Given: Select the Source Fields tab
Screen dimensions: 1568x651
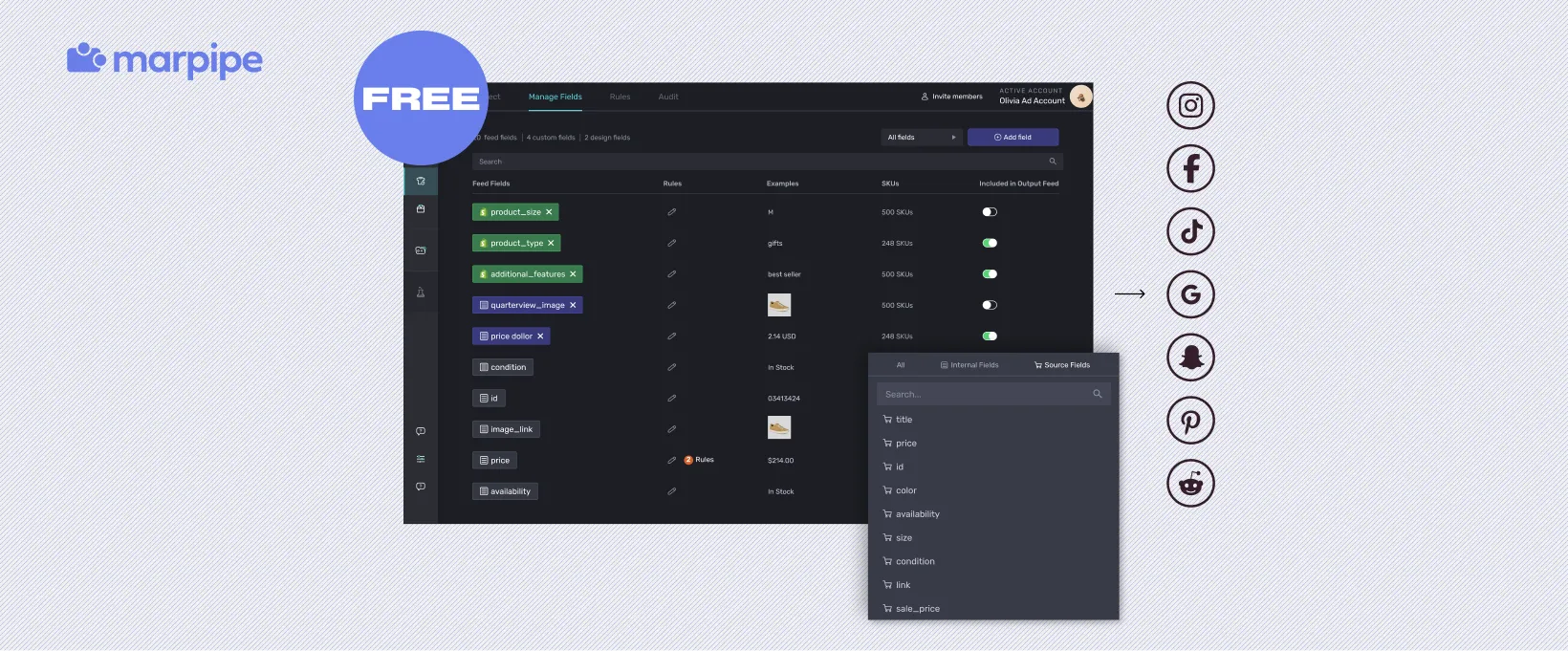Looking at the screenshot, I should pos(1062,365).
